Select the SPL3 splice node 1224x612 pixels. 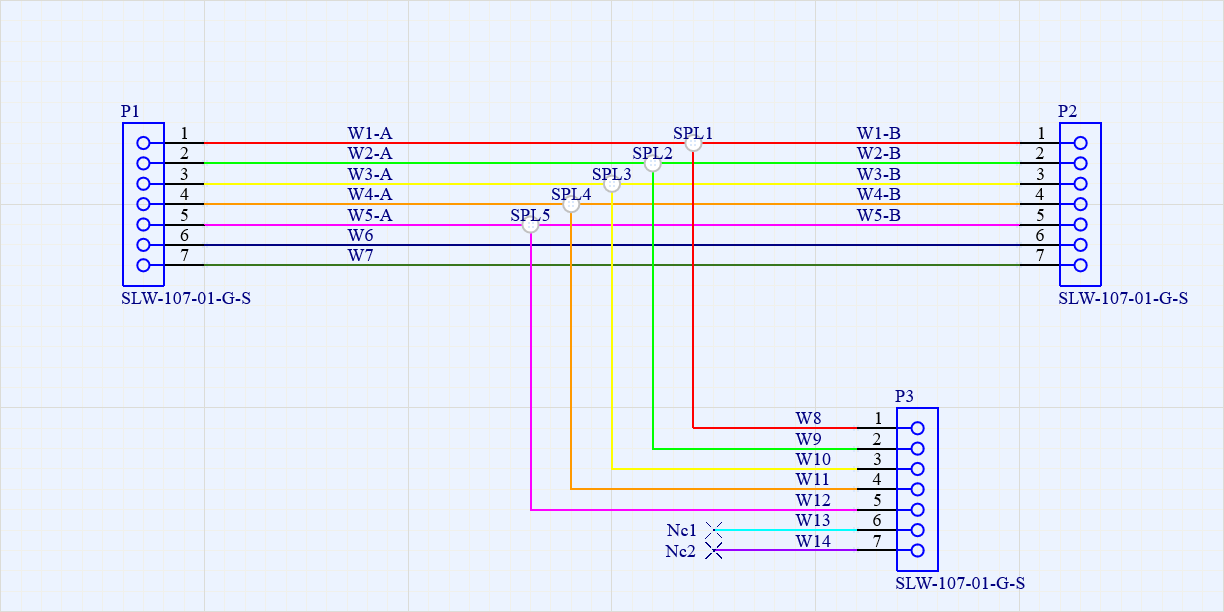(613, 185)
